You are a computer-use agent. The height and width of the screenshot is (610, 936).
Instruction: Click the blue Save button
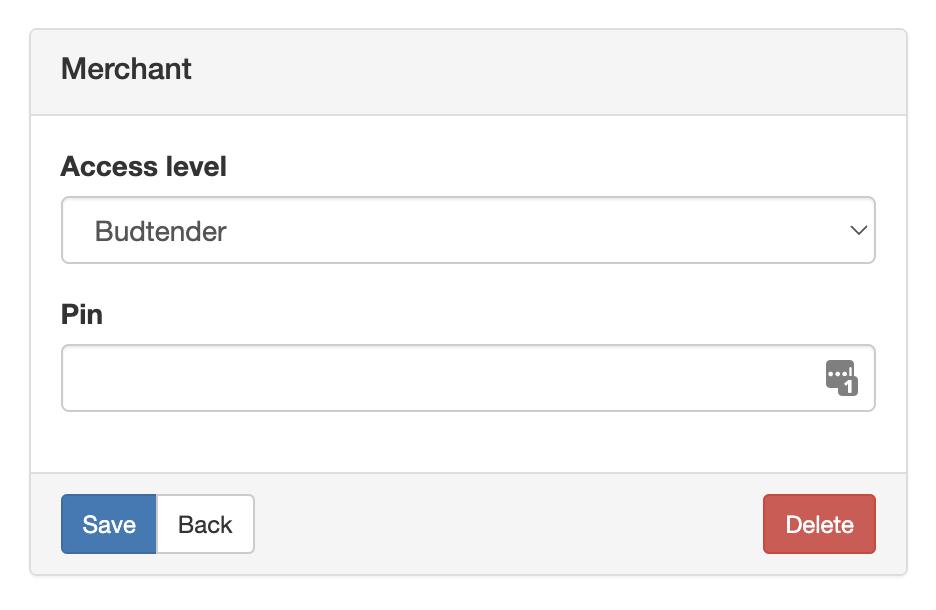(109, 524)
